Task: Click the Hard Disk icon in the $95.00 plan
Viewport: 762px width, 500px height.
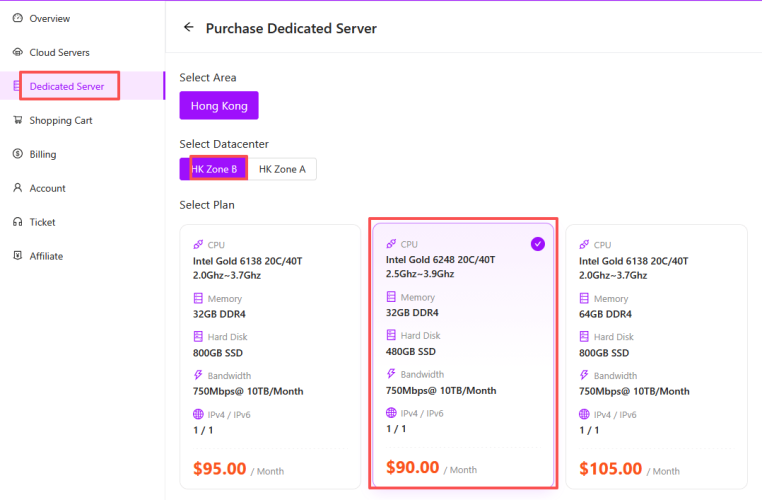Action: point(198,336)
